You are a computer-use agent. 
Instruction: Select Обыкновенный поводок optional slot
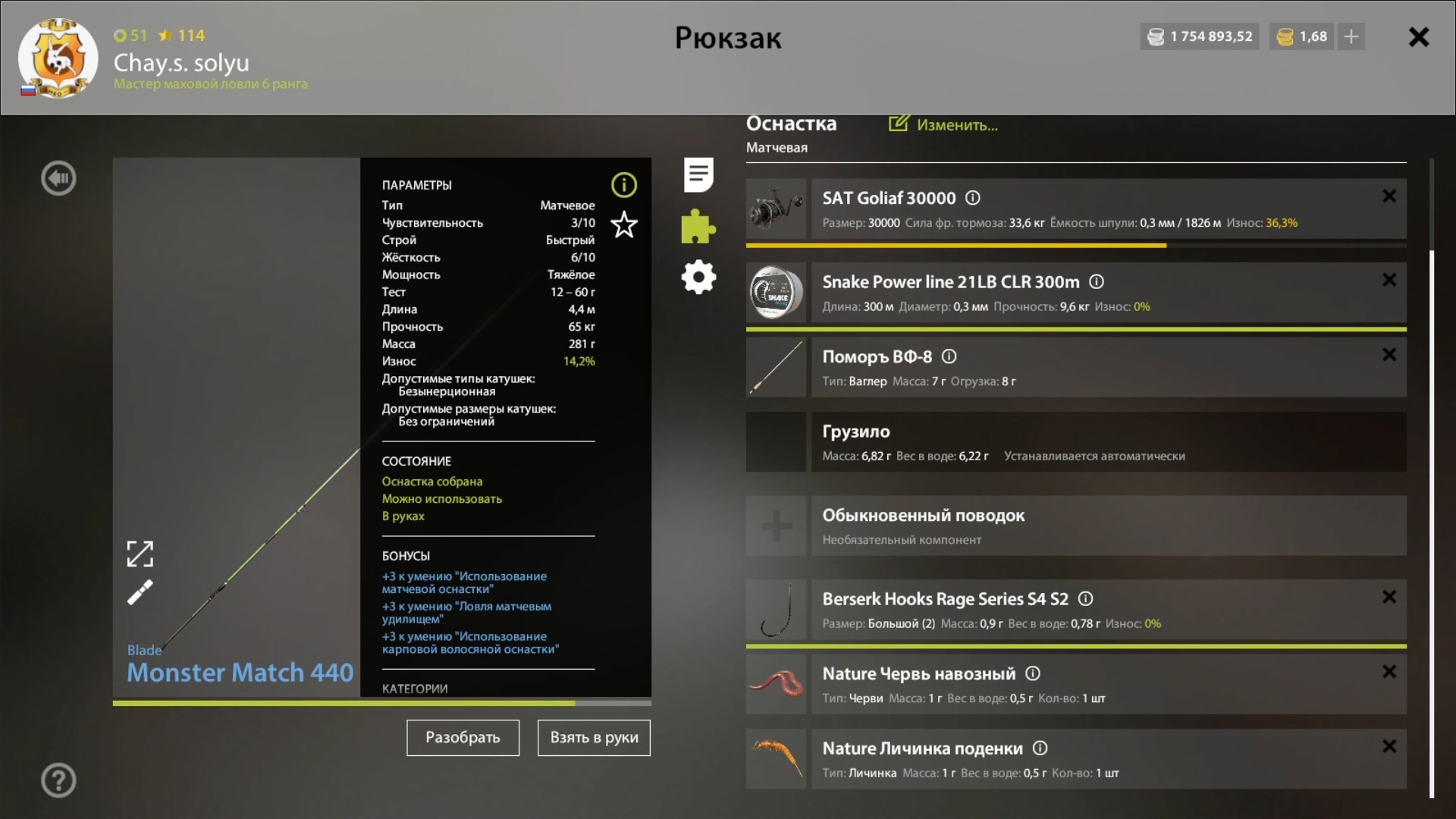point(1109,526)
